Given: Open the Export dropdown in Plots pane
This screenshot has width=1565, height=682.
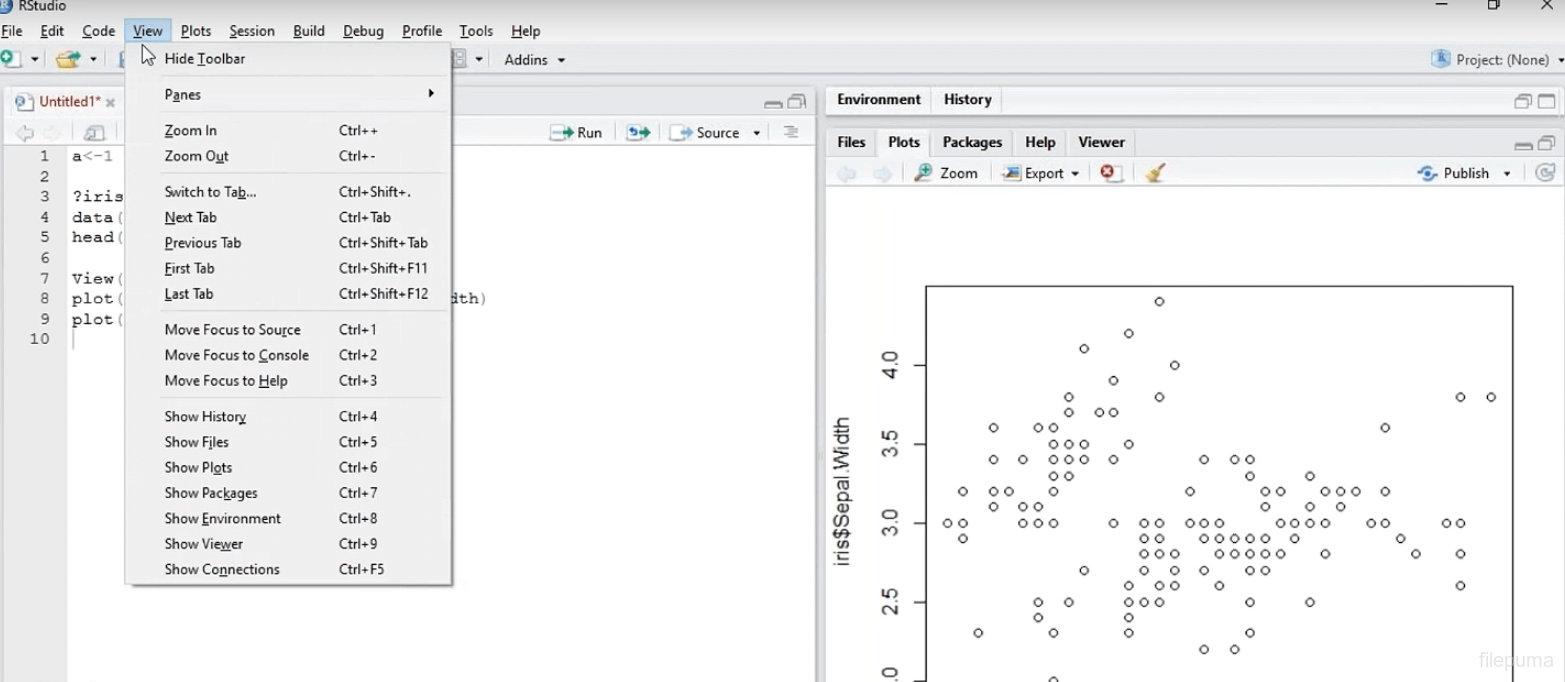Looking at the screenshot, I should coord(1040,172).
